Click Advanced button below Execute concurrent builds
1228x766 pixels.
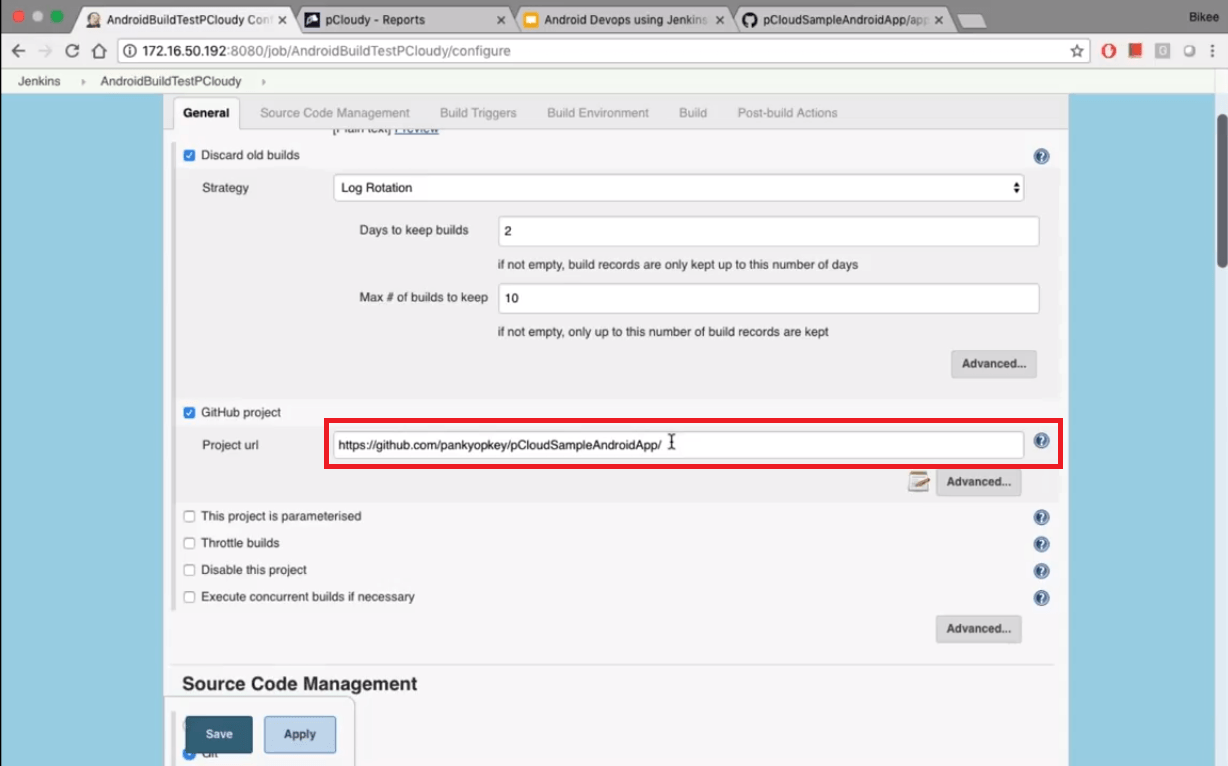click(x=979, y=629)
